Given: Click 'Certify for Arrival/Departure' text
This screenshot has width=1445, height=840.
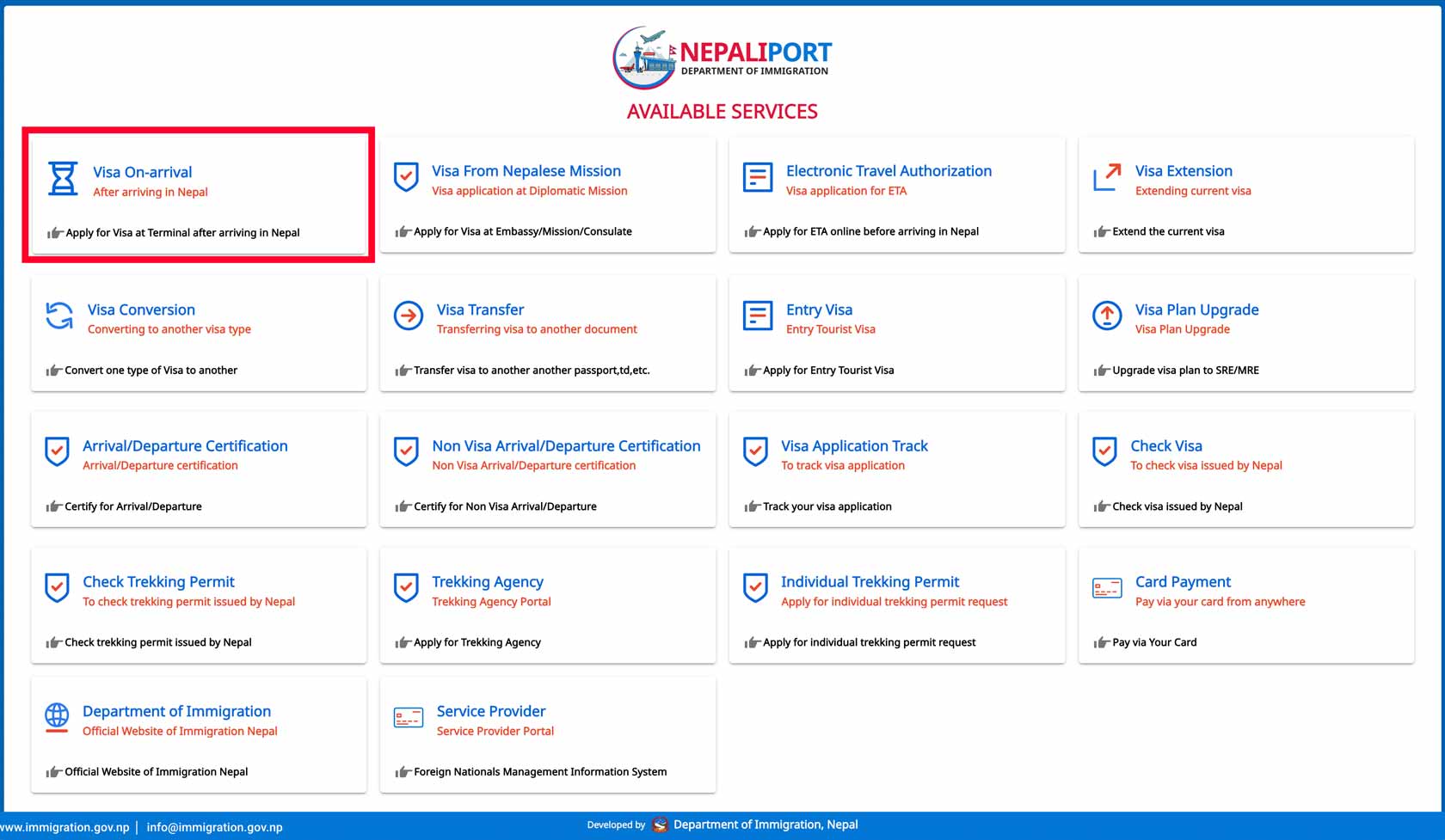Looking at the screenshot, I should coord(133,506).
